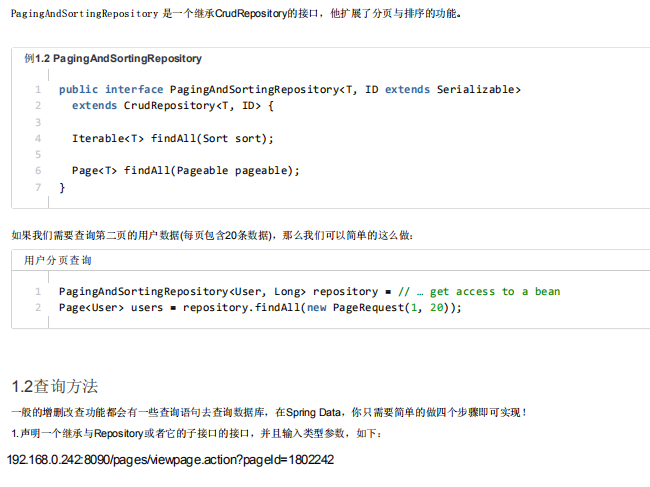The image size is (650, 487).
Task: Click the "Iterable<T> findAll(Sort sort);" code line
Action: (x=172, y=138)
